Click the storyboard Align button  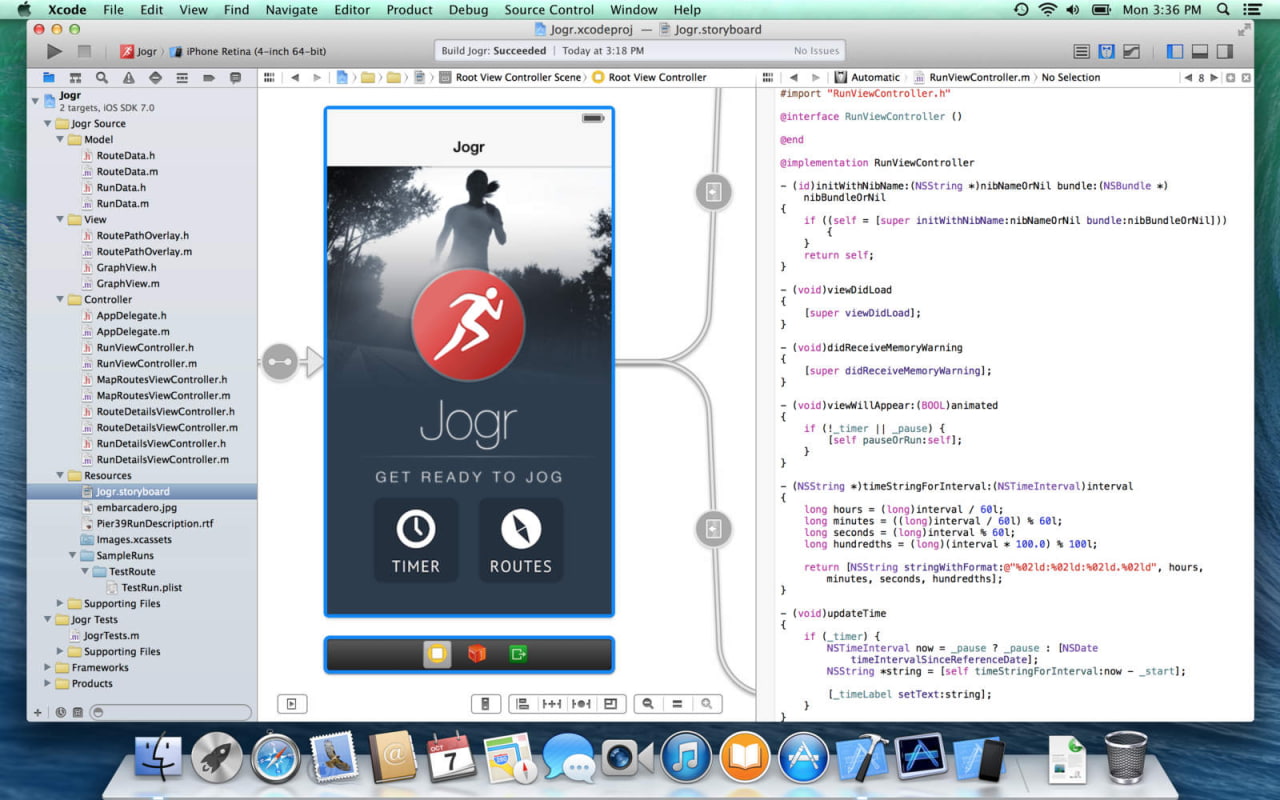522,704
